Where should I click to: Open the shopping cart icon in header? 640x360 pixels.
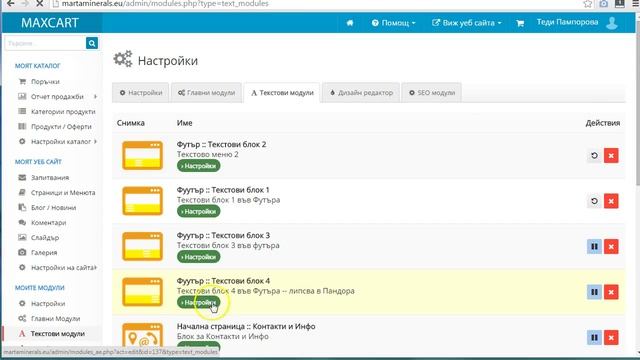(x=520, y=23)
